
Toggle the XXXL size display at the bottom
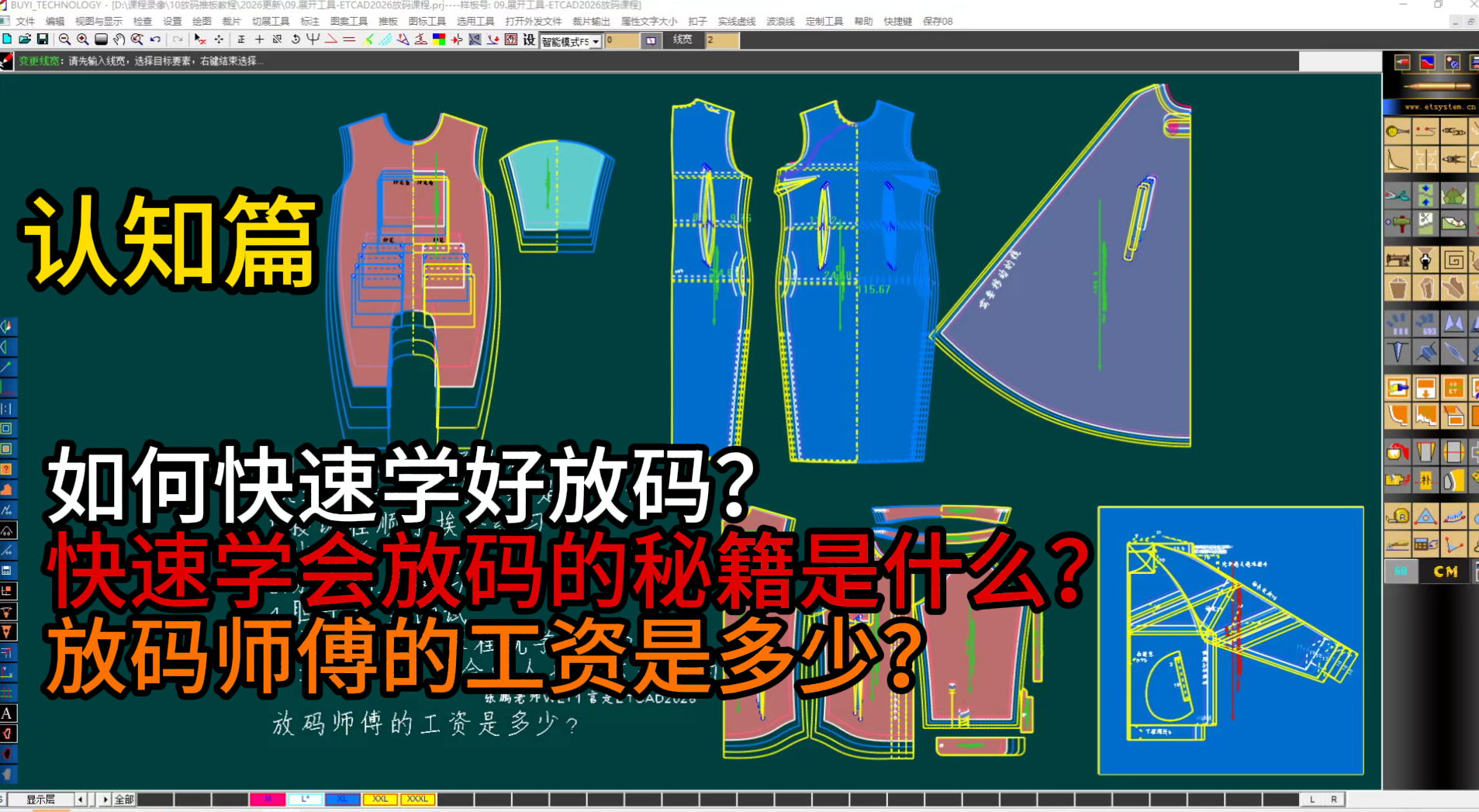tap(416, 799)
